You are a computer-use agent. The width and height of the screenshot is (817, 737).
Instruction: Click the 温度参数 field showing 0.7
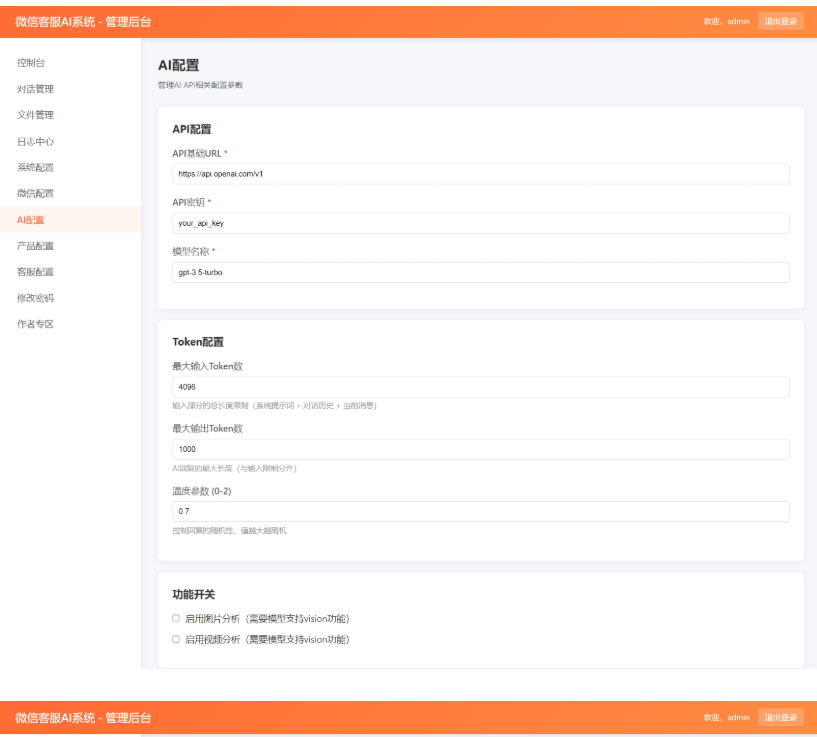(478, 511)
